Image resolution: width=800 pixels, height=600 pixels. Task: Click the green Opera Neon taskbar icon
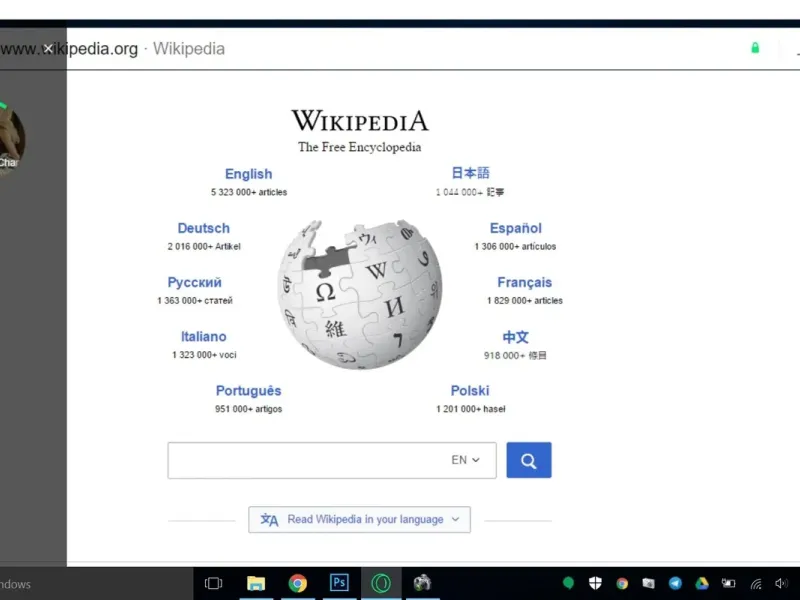pos(381,583)
